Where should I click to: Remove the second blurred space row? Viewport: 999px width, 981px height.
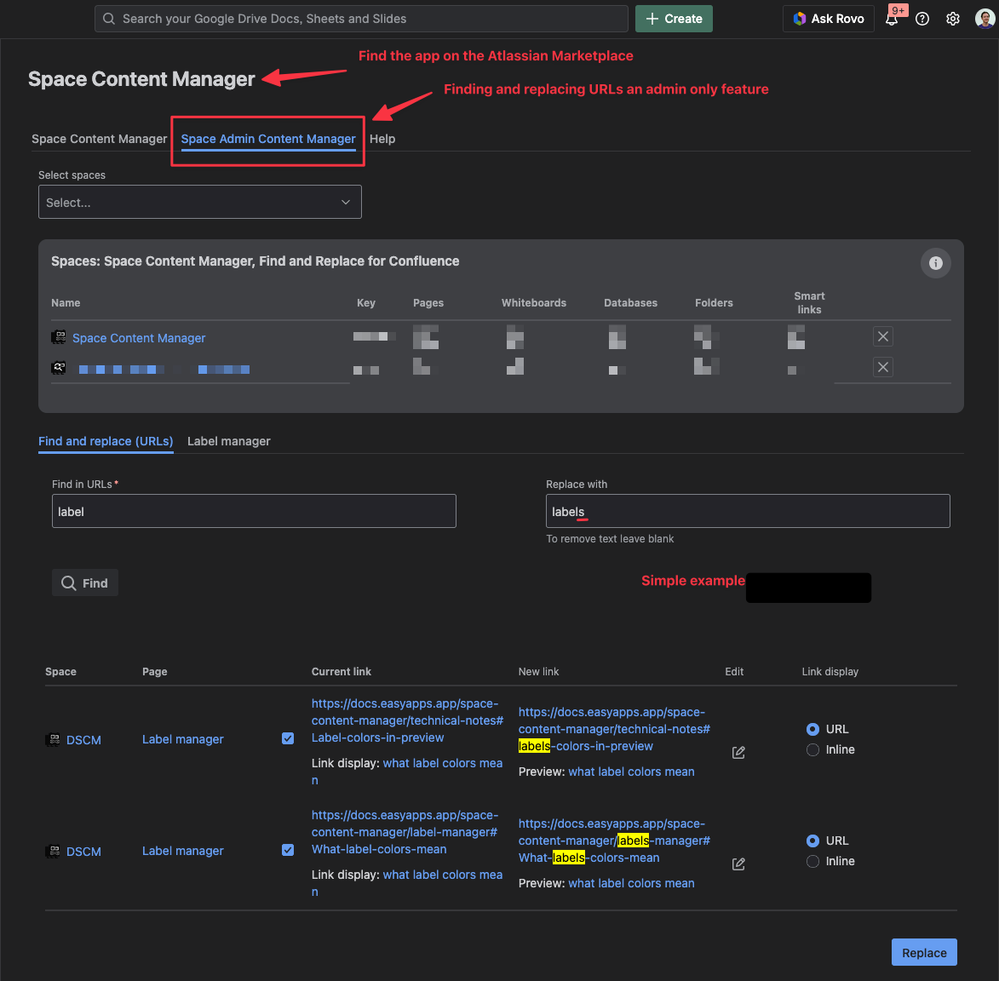click(x=882, y=367)
